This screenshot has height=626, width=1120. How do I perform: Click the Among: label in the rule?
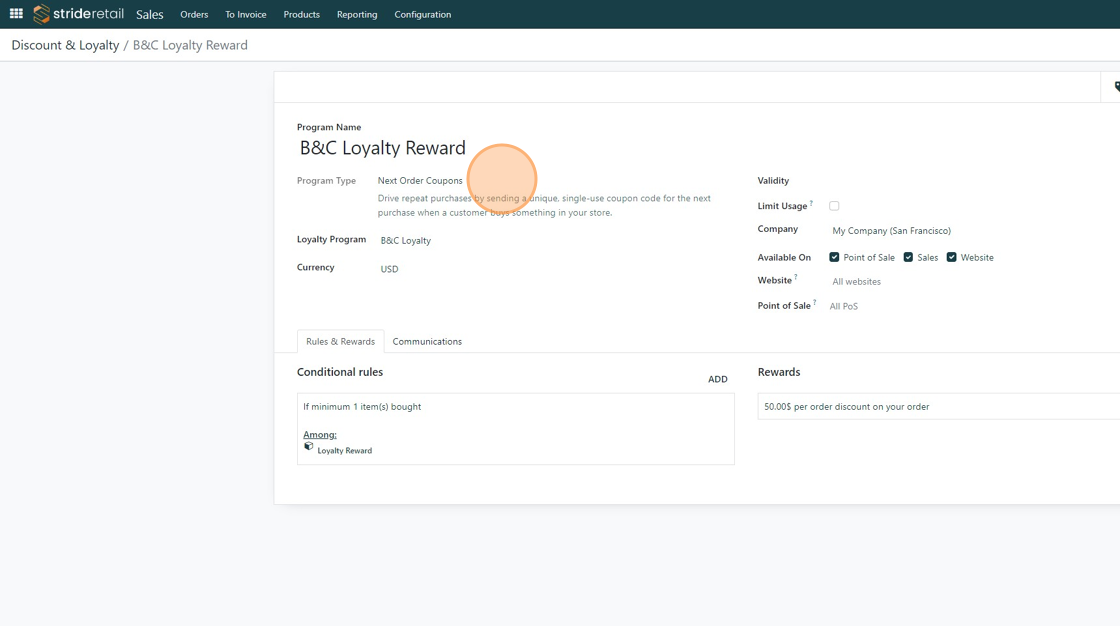pyautogui.click(x=319, y=434)
